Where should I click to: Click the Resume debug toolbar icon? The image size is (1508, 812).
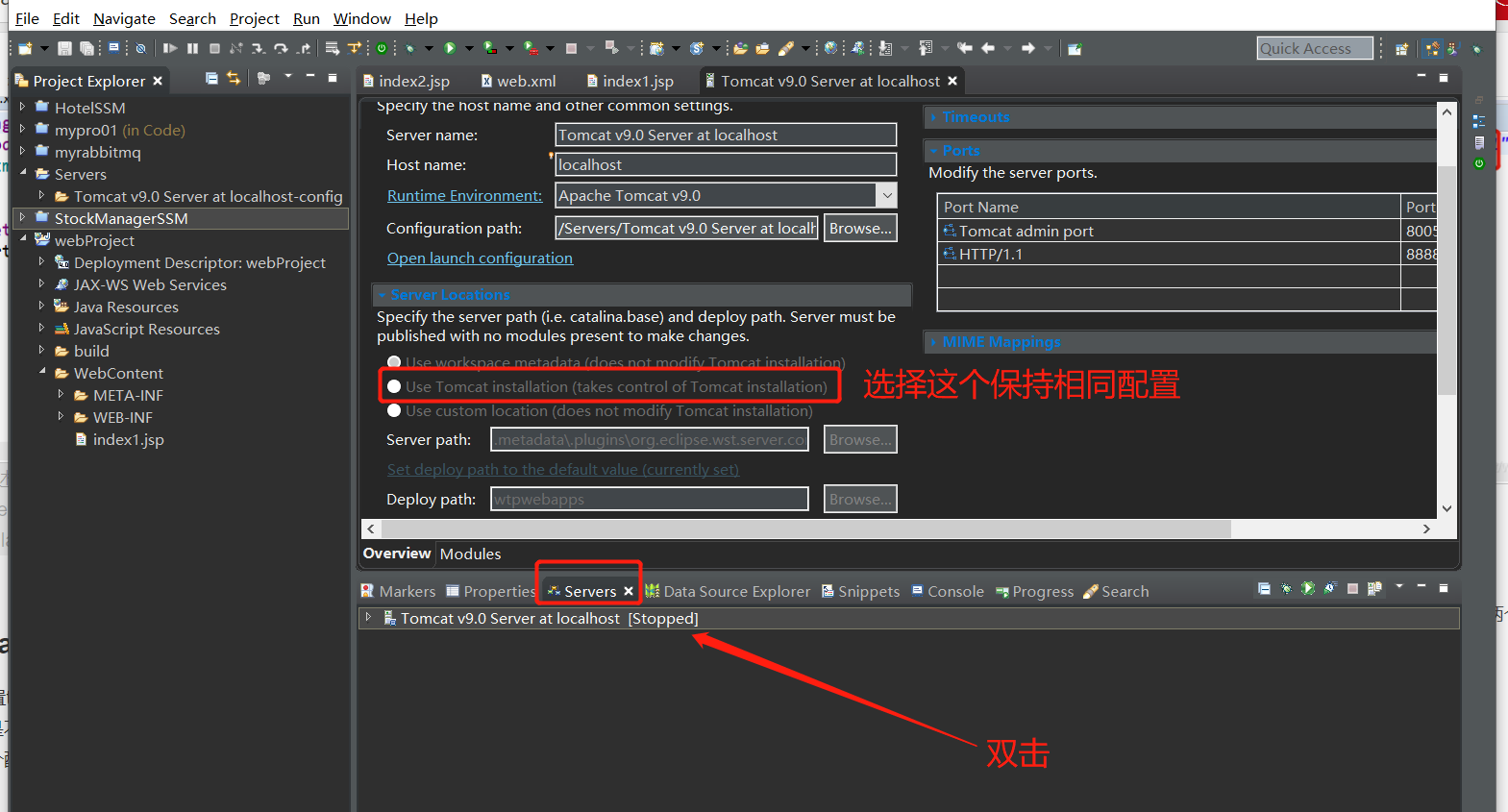pos(170,48)
